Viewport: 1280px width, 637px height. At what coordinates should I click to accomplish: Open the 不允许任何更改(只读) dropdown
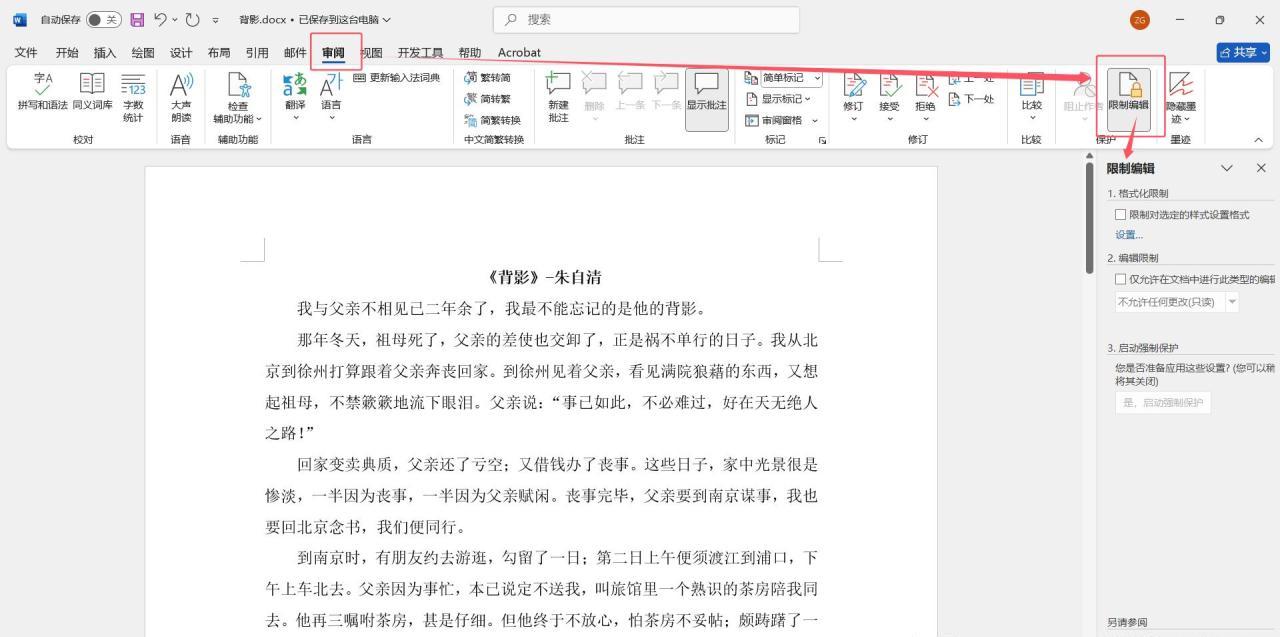[x=1231, y=301]
